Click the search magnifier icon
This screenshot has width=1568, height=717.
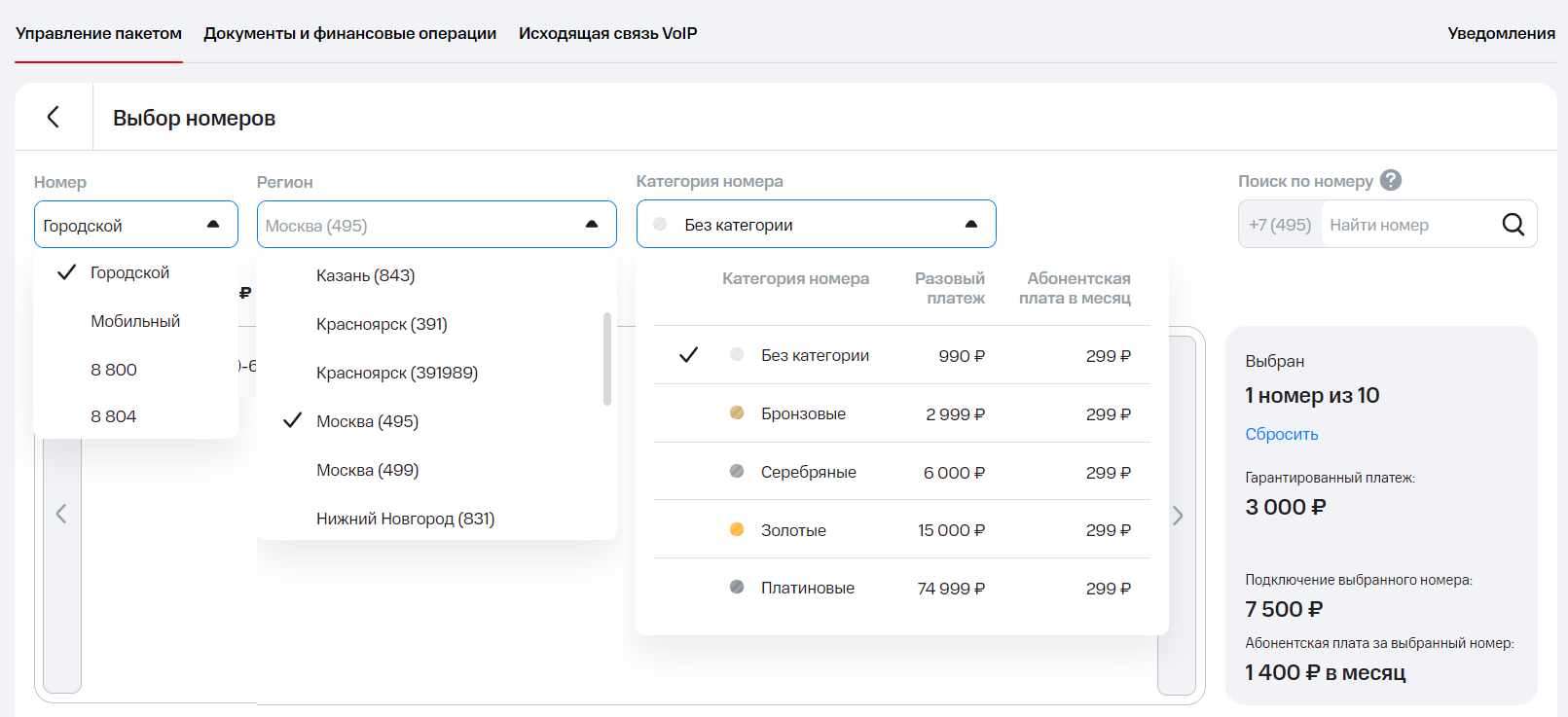pos(1513,225)
